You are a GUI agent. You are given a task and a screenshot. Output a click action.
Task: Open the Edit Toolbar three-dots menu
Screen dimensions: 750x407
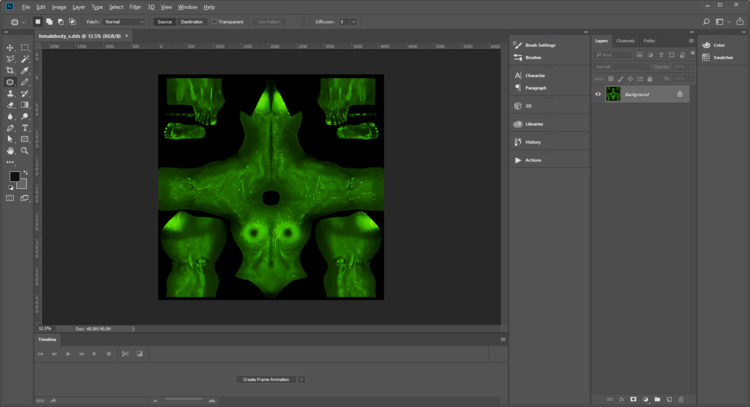coord(10,163)
